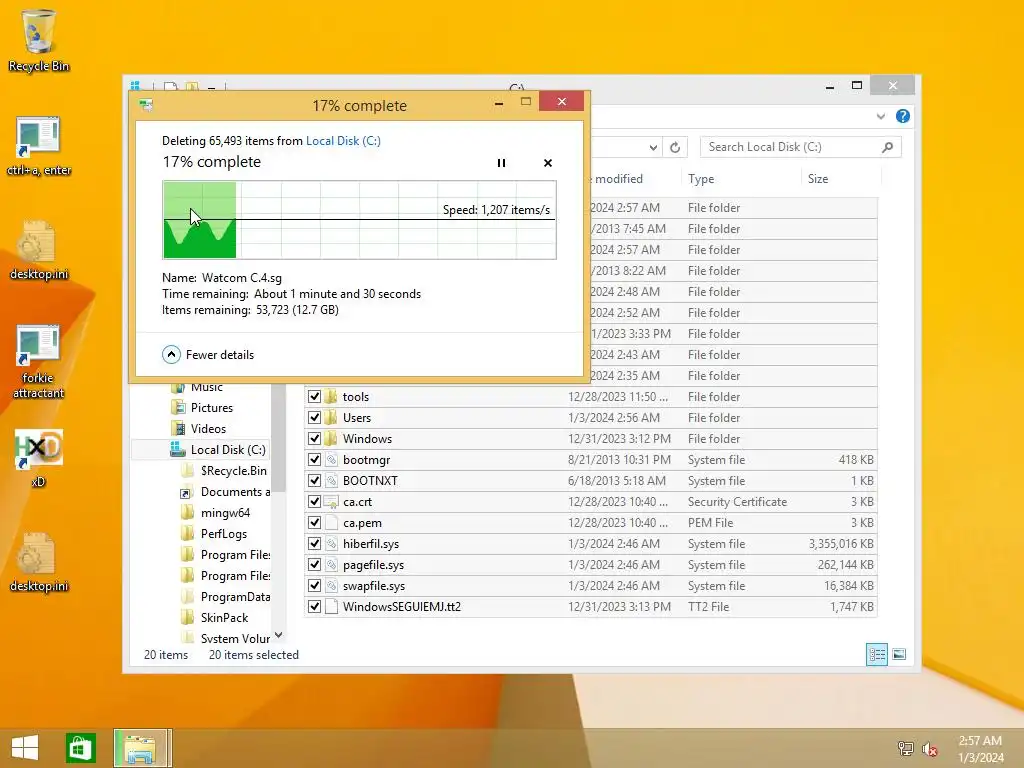Select the lower desktop.ini file icon

(x=38, y=562)
